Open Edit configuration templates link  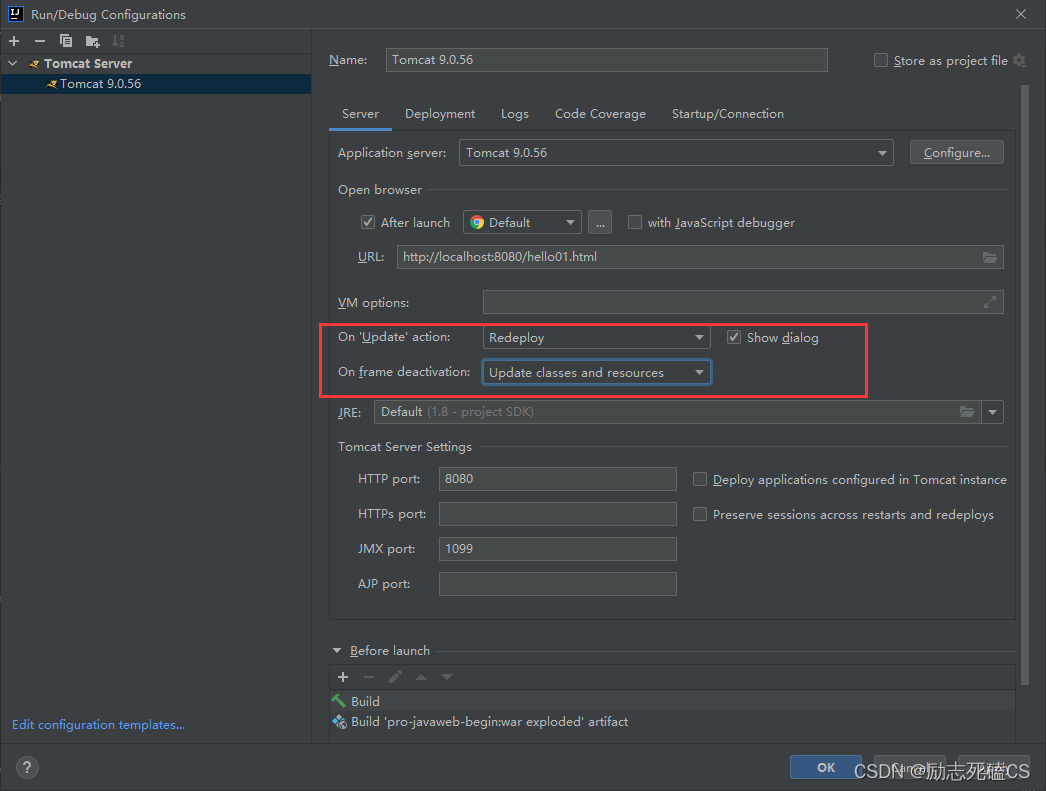pyautogui.click(x=98, y=724)
